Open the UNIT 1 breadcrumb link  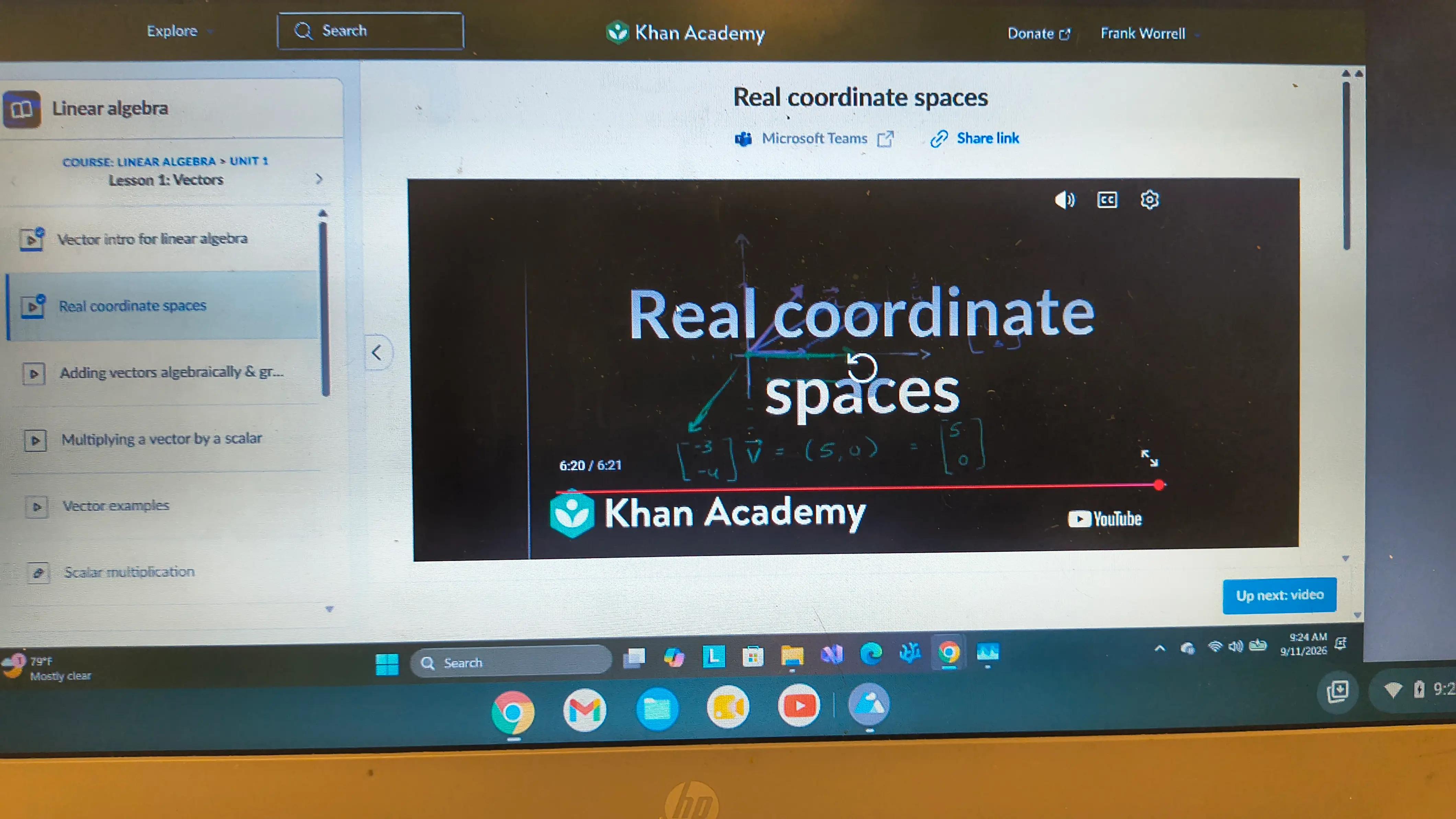[249, 161]
